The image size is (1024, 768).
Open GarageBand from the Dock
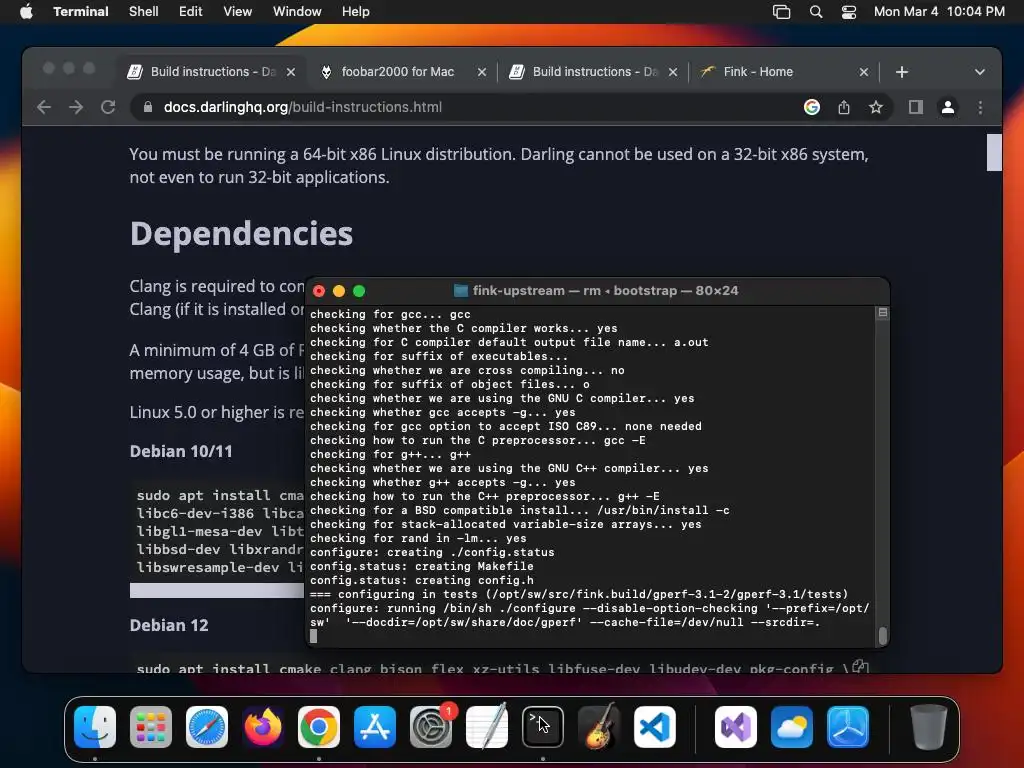tap(599, 727)
